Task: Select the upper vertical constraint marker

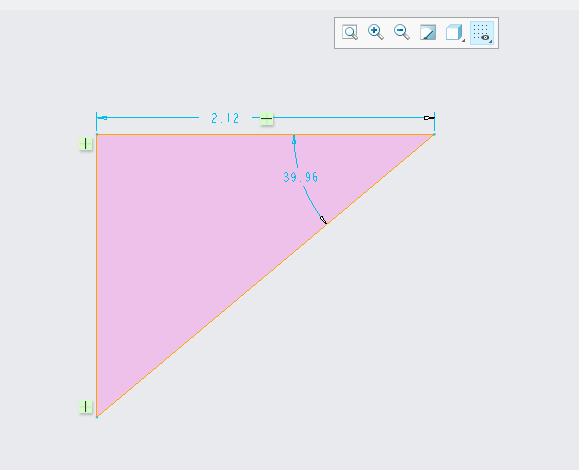Action: pyautogui.click(x=86, y=144)
